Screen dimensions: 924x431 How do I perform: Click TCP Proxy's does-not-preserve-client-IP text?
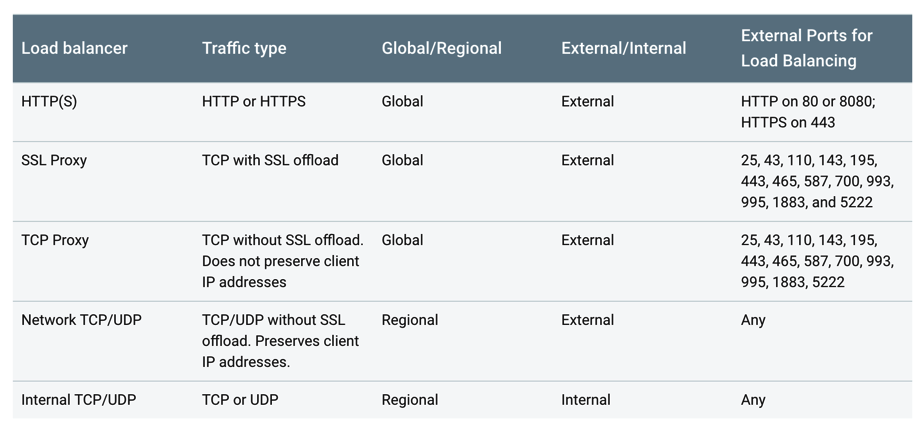click(x=280, y=271)
